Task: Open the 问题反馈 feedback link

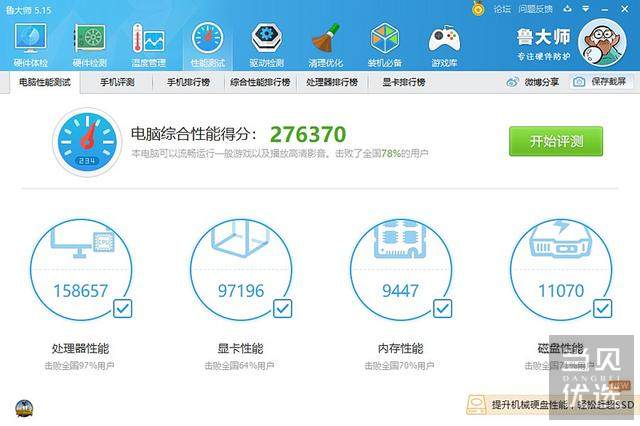Action: coord(536,9)
